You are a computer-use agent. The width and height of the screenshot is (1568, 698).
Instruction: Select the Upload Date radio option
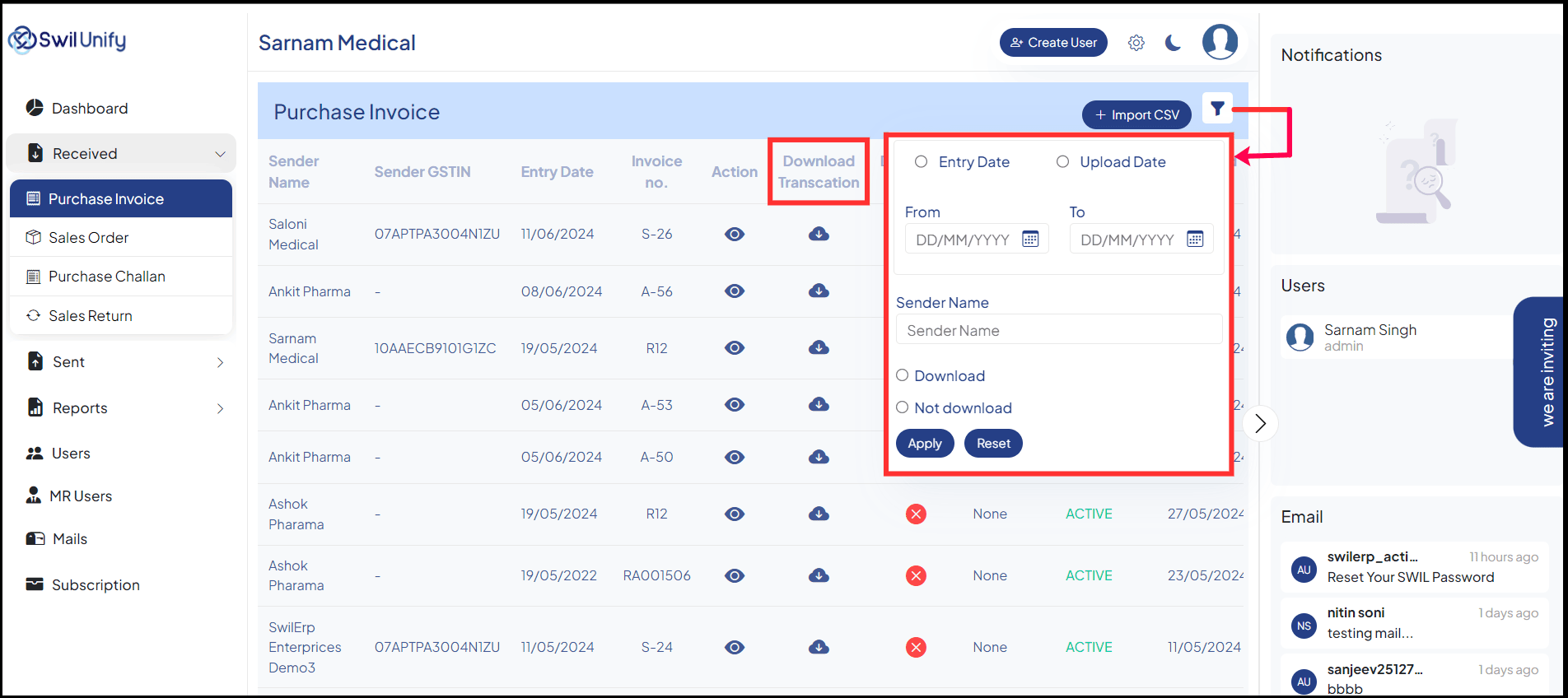[1062, 161]
